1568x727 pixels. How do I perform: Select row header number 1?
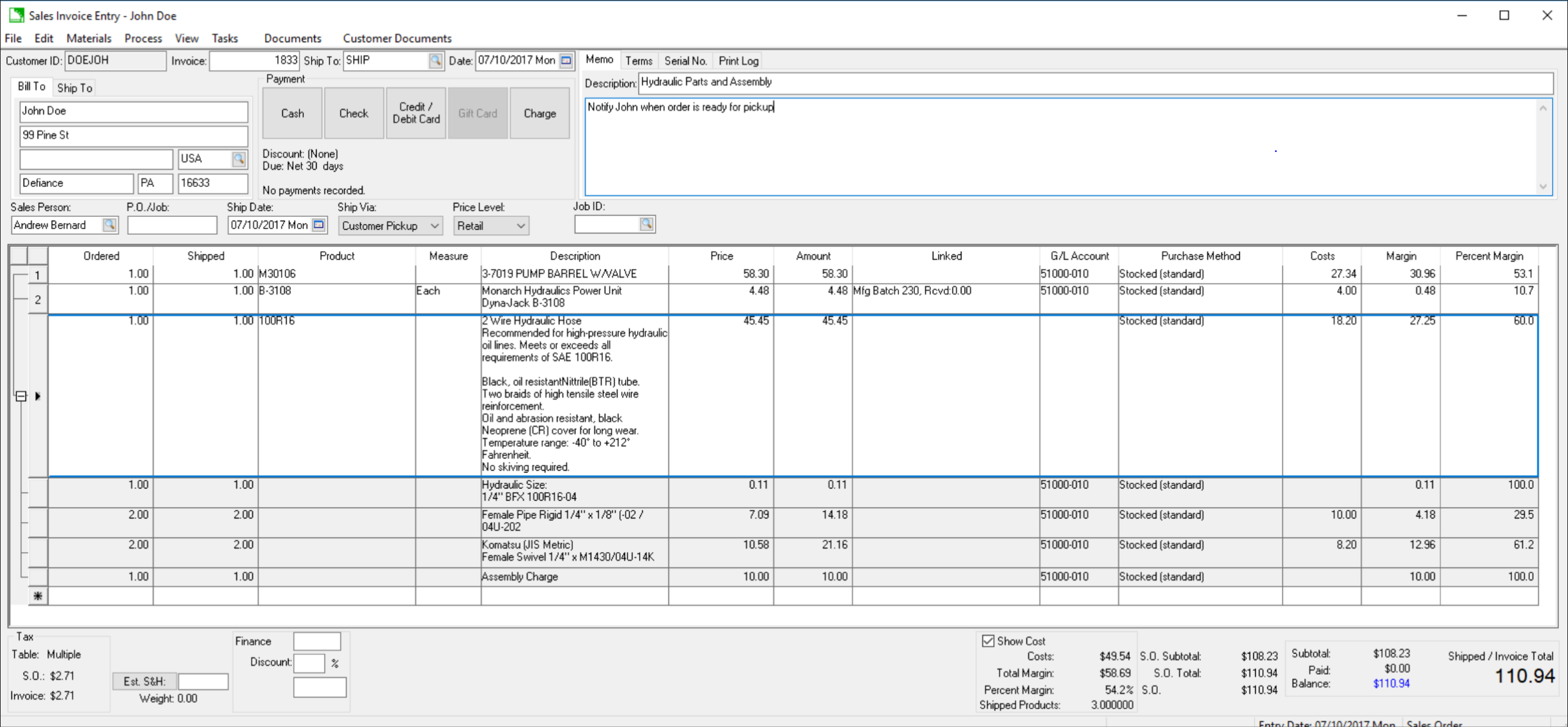[38, 275]
